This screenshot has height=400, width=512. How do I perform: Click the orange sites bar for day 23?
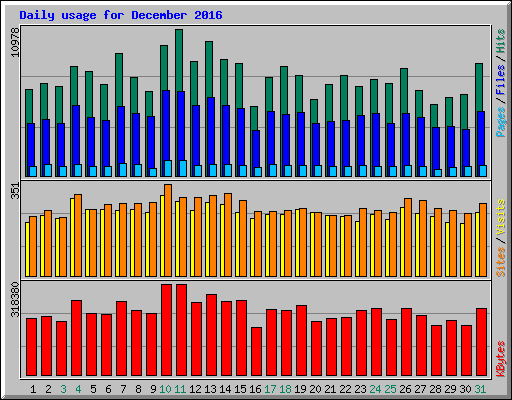363,242
